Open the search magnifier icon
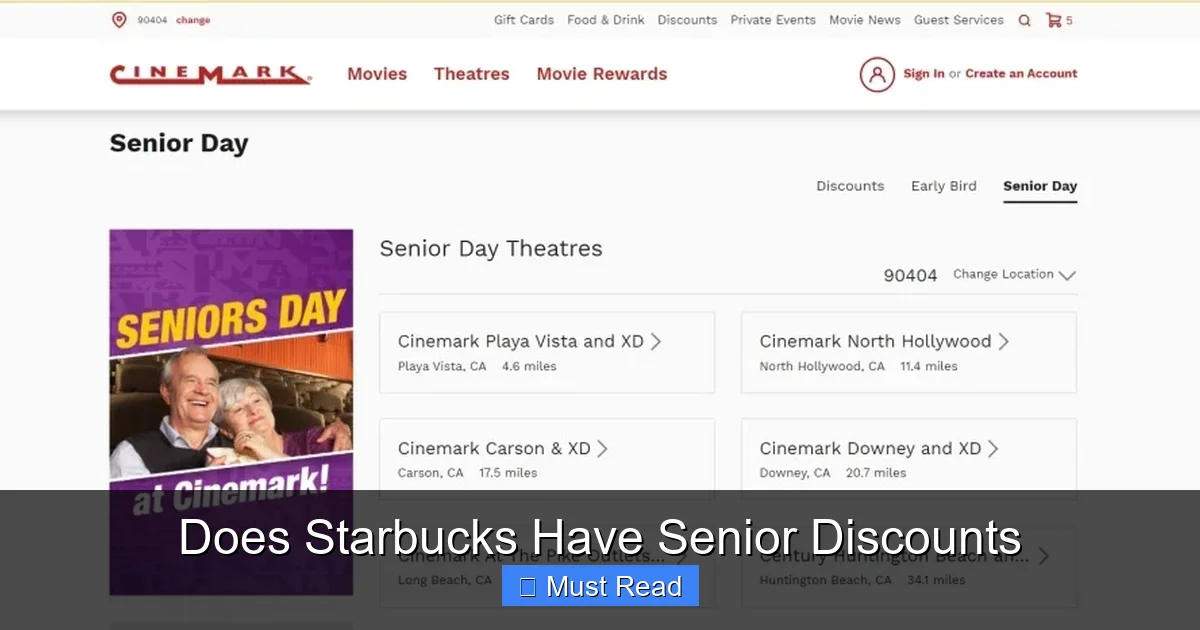Screen dimensions: 1200x630 pos(1024,20)
